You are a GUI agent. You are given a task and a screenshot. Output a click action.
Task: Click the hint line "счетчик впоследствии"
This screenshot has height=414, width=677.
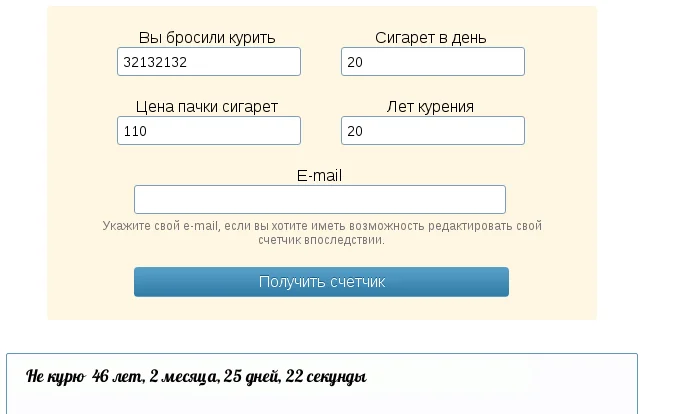[321, 240]
